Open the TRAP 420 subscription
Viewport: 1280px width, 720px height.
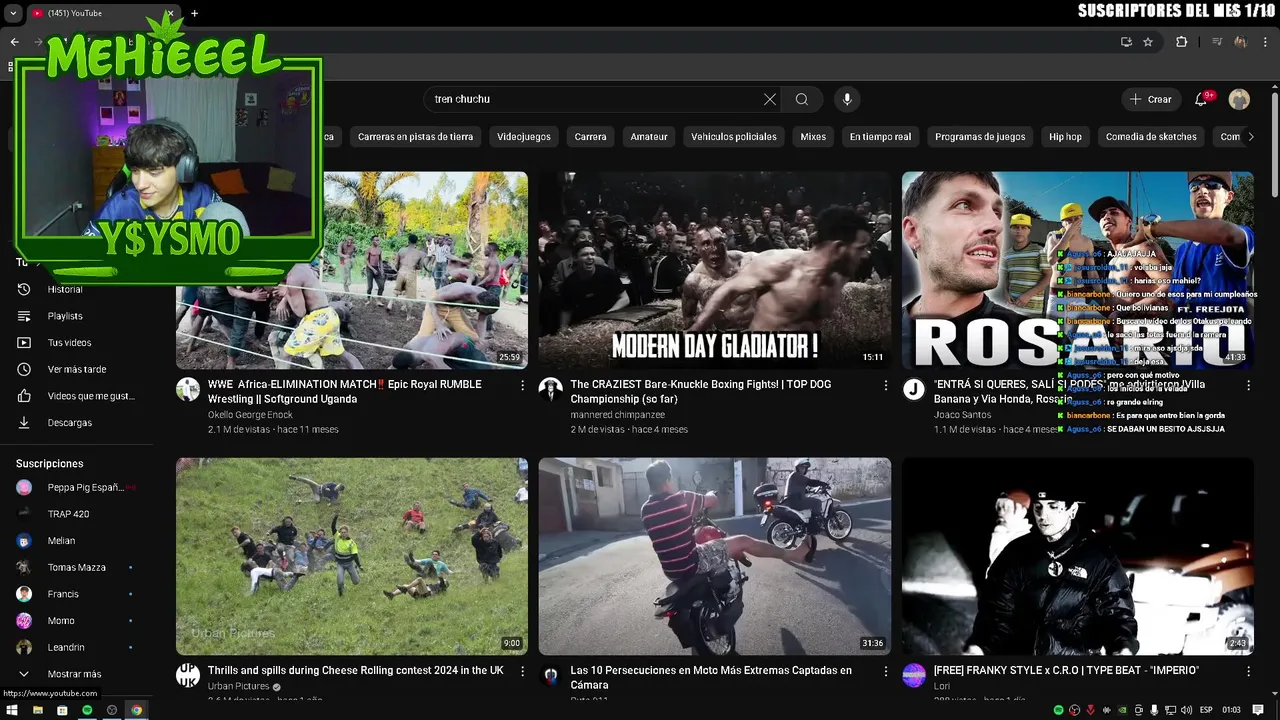(x=77, y=514)
